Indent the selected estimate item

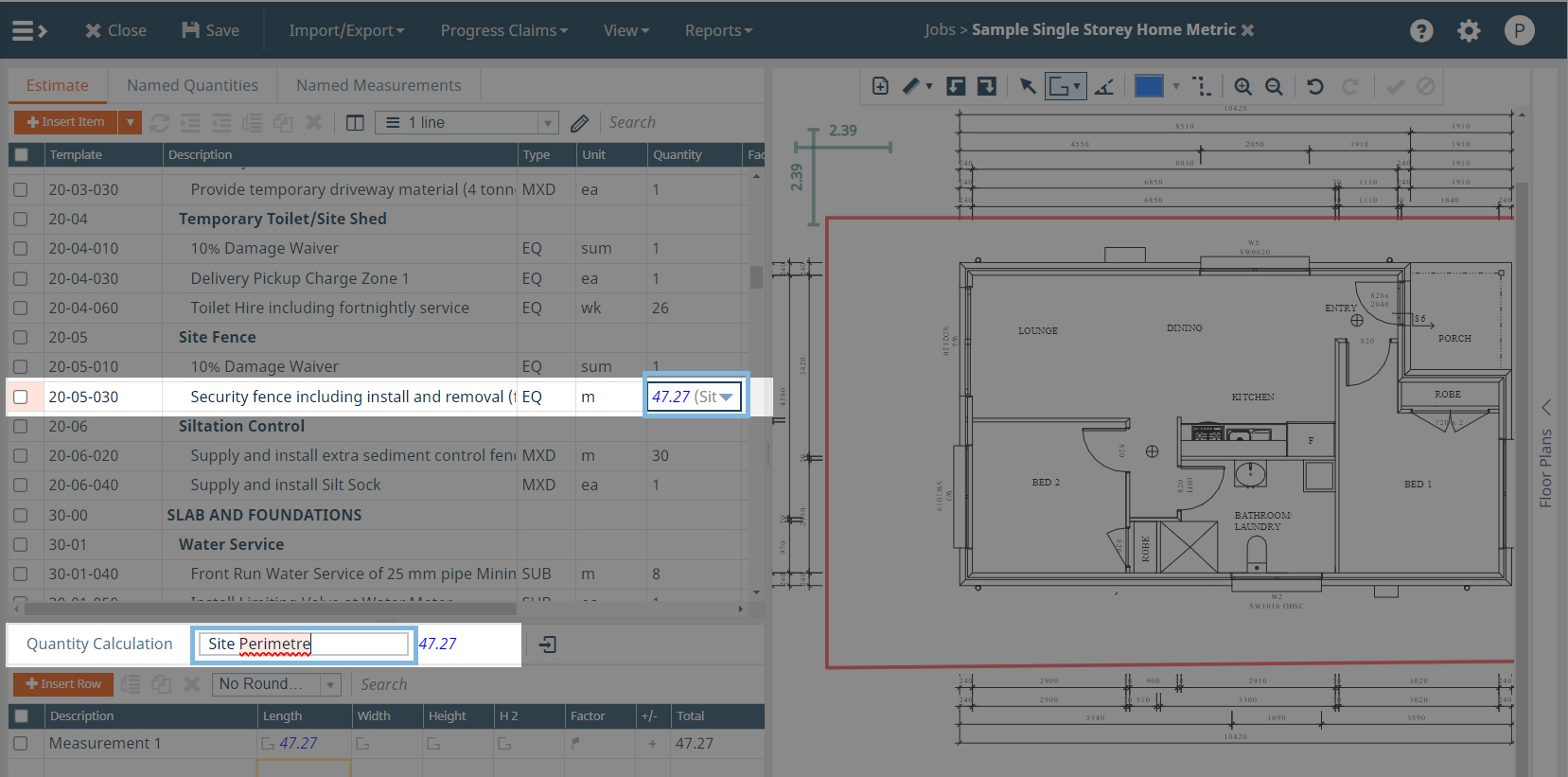190,123
